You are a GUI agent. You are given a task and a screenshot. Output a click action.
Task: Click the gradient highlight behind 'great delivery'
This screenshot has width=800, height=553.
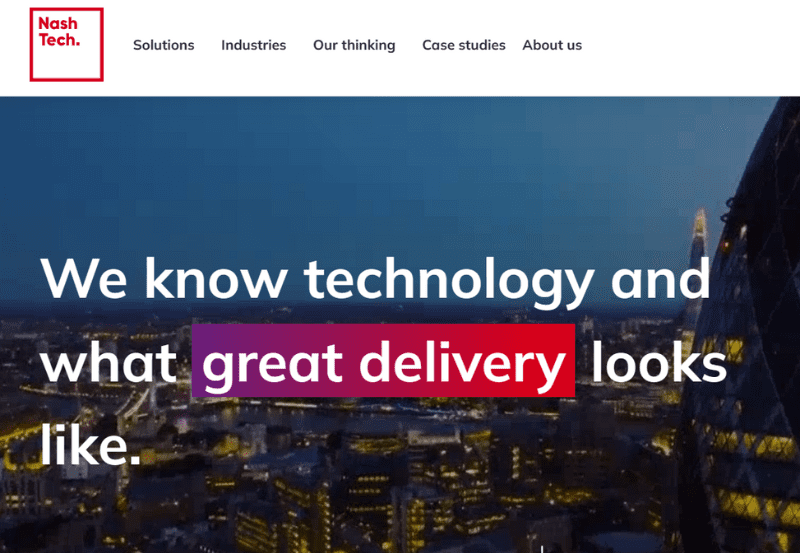(383, 361)
